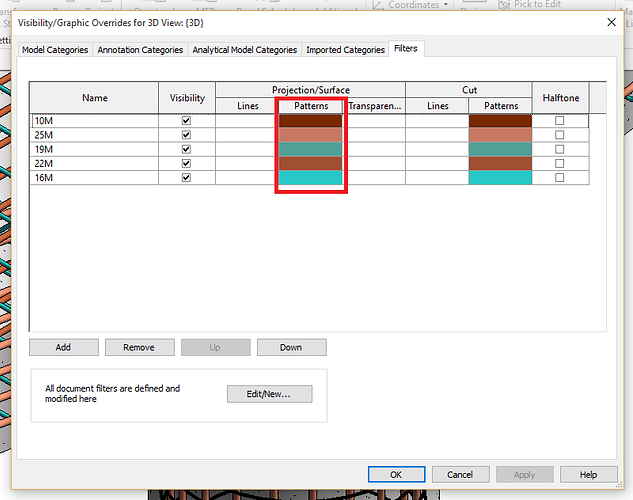Select the Filters tab

coord(406,48)
